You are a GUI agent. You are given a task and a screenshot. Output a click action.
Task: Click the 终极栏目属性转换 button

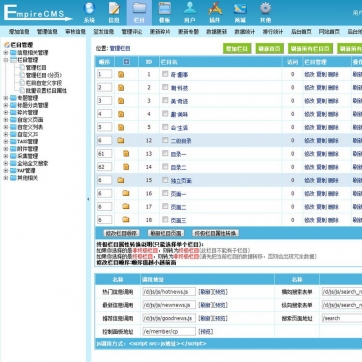pyautogui.click(x=216, y=233)
